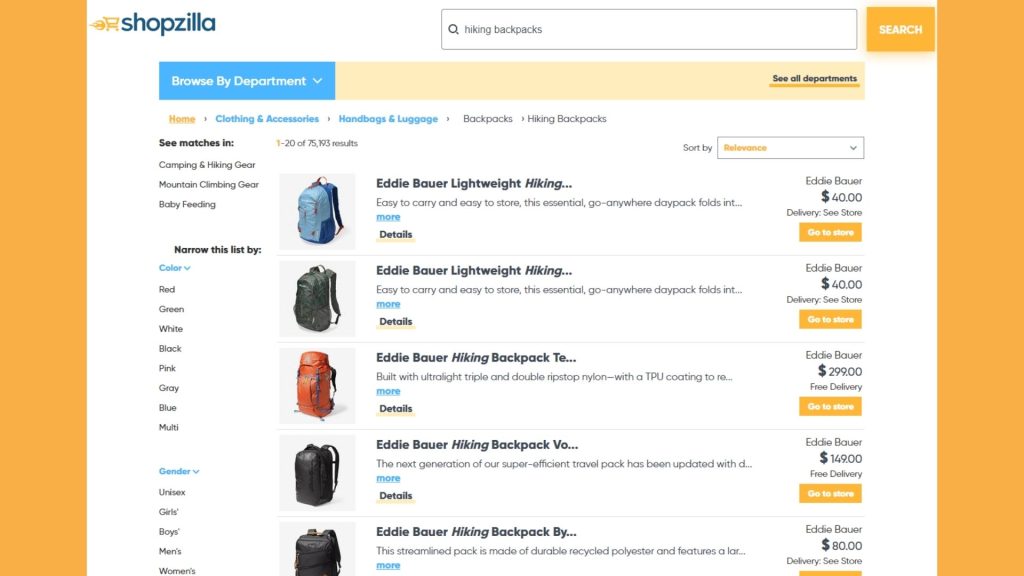Focus the hiking backpacks search field
This screenshot has height=576, width=1024.
[648, 29]
